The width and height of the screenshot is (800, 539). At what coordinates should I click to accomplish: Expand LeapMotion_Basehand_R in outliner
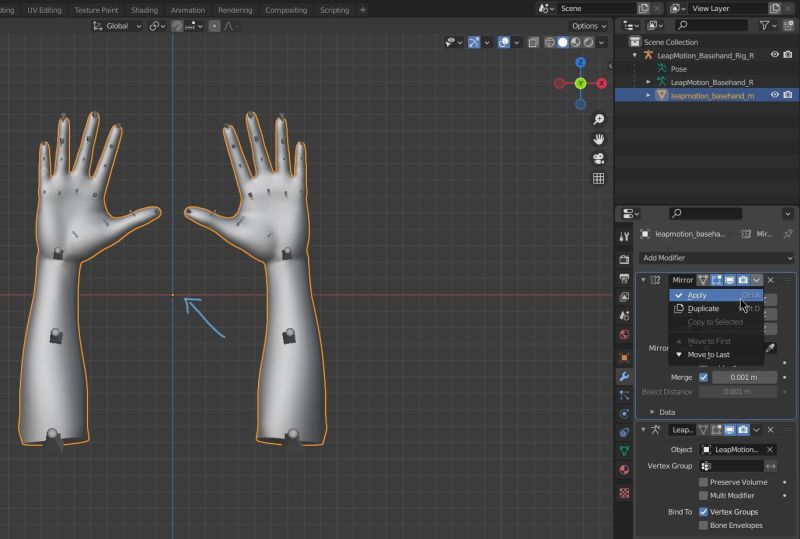coord(648,82)
